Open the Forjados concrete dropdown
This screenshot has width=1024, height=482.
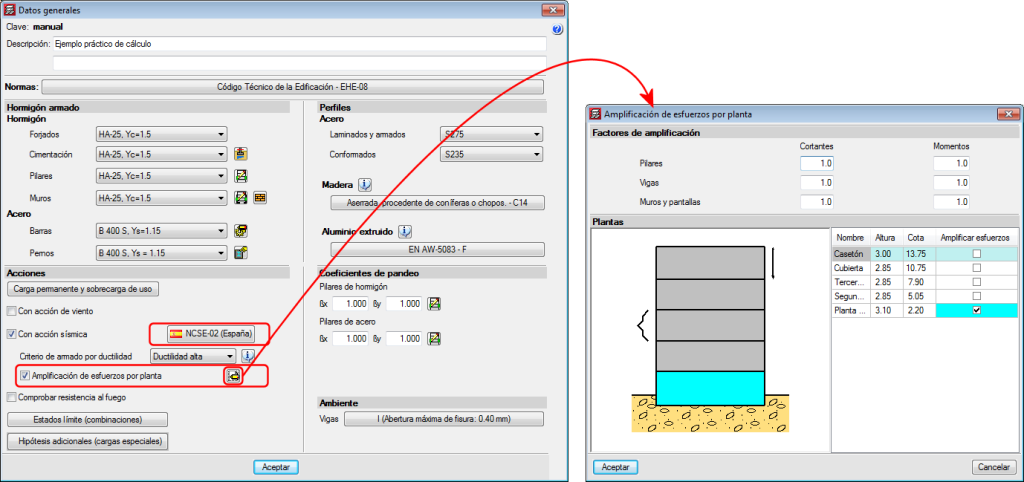[x=161, y=135]
